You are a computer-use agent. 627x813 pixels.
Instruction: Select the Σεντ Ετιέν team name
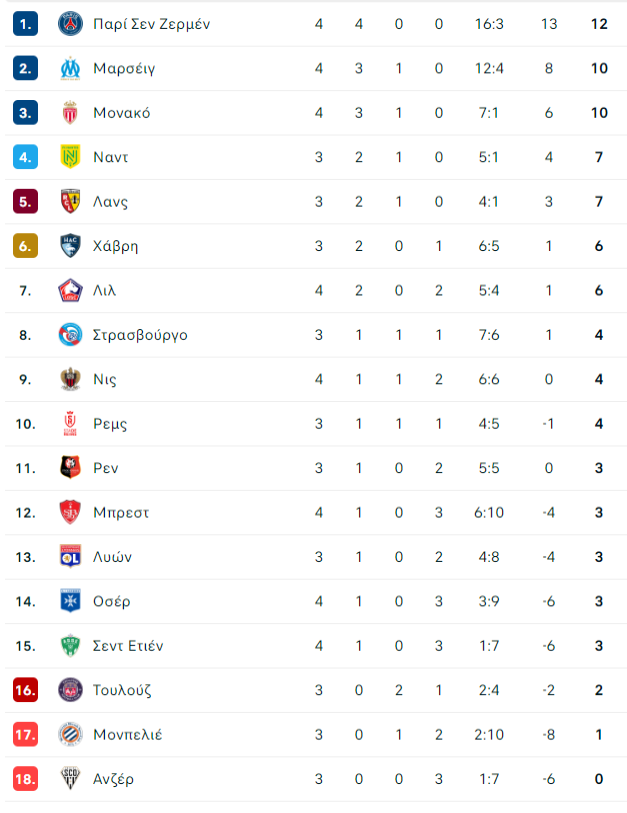coord(128,646)
